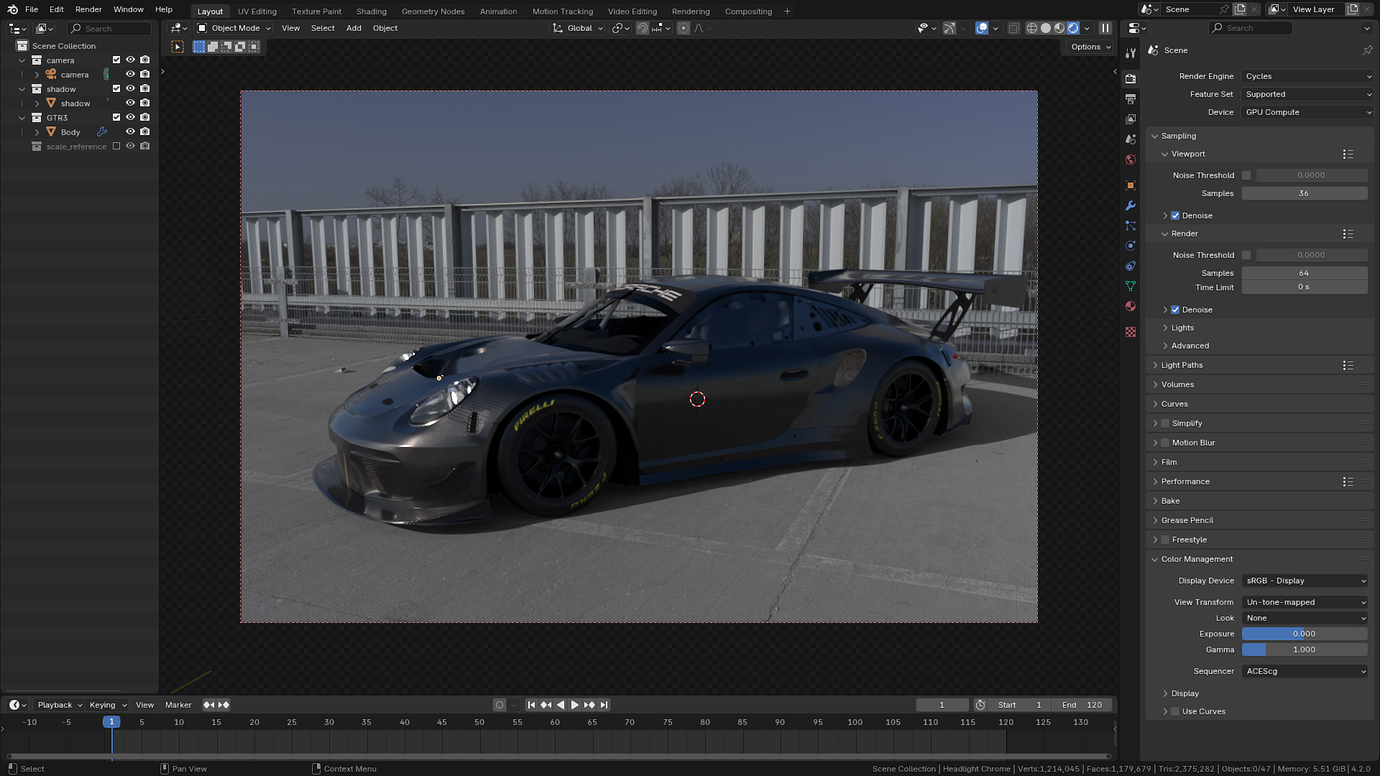
Task: Open the Device GPU Compute dropdown
Action: coord(1308,112)
